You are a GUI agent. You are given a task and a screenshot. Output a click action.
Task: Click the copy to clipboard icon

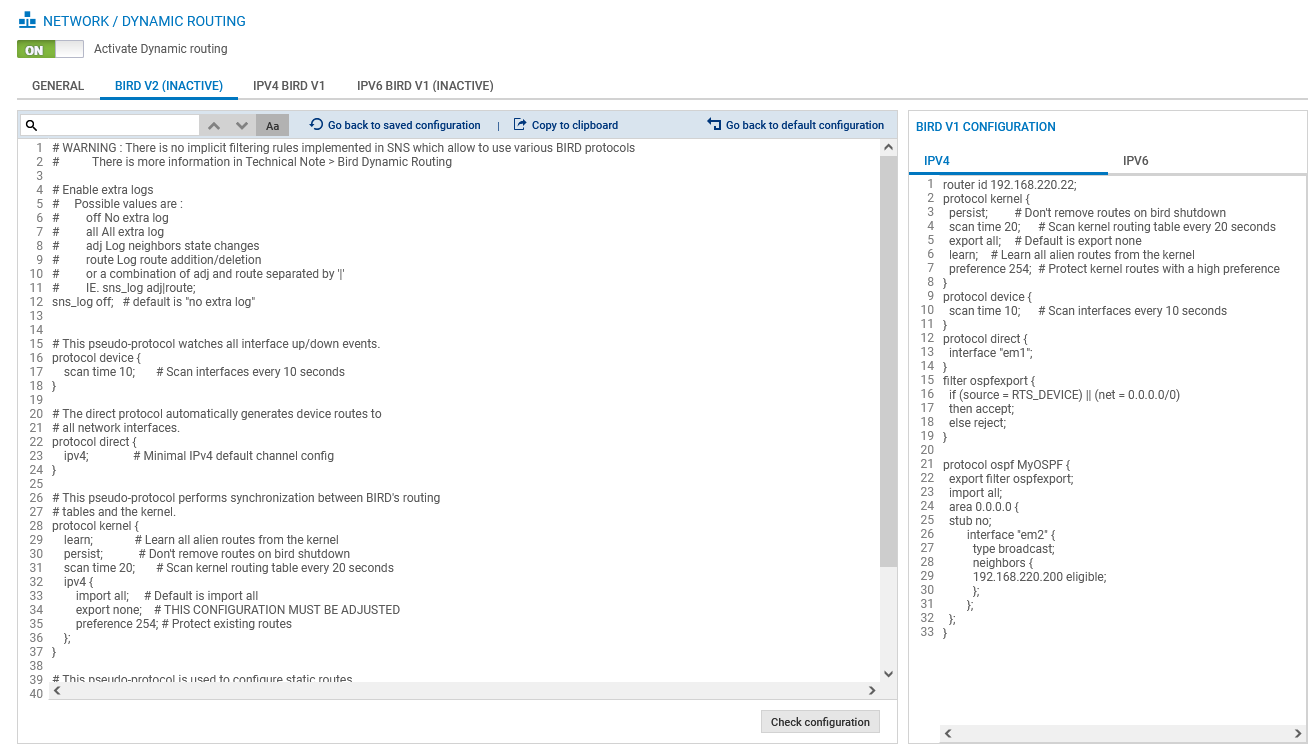(x=520, y=125)
